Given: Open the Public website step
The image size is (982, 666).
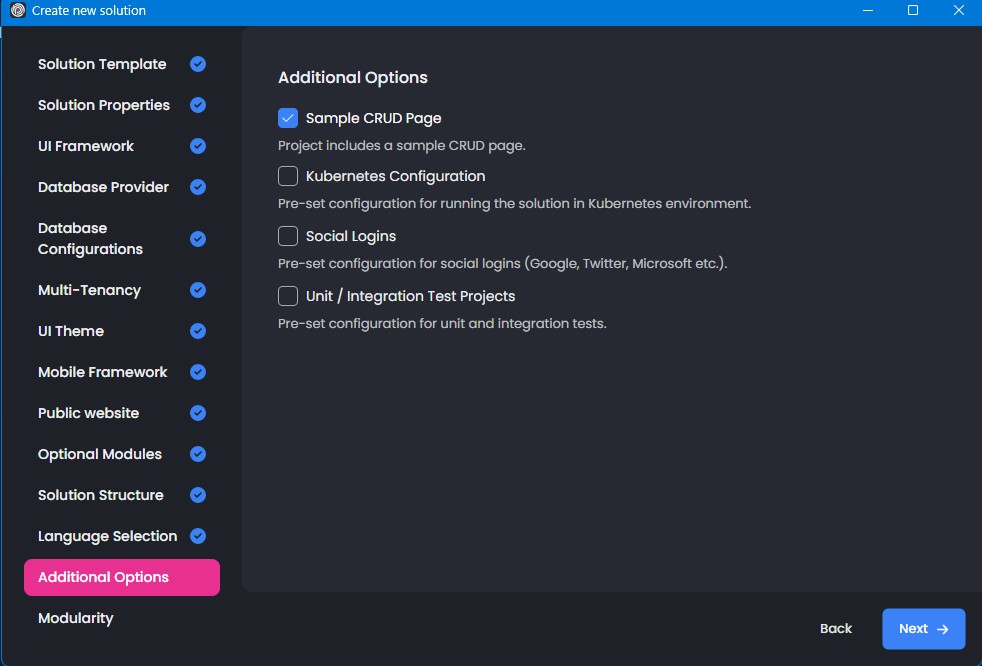Looking at the screenshot, I should click(88, 413).
